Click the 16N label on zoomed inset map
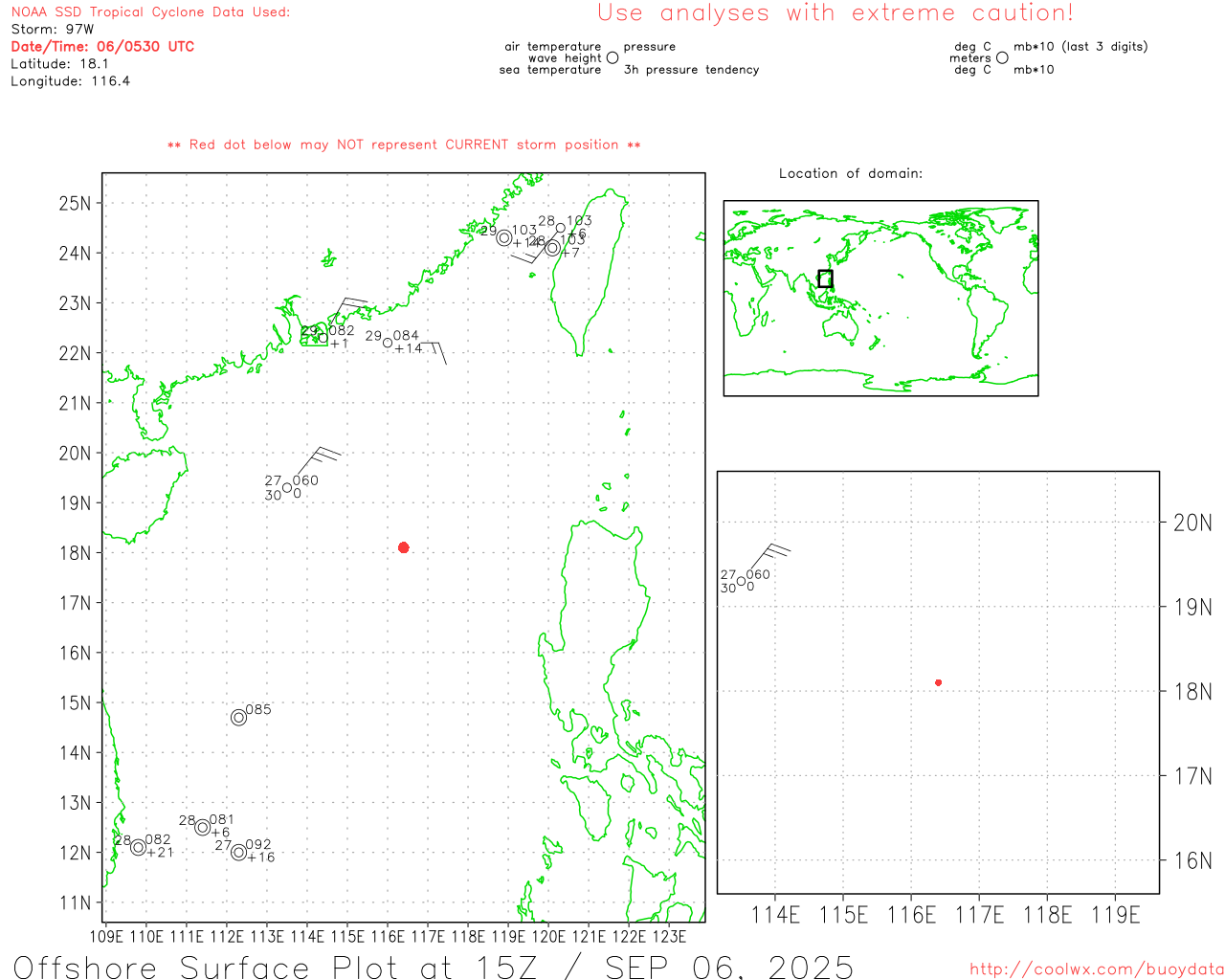 click(x=1192, y=860)
